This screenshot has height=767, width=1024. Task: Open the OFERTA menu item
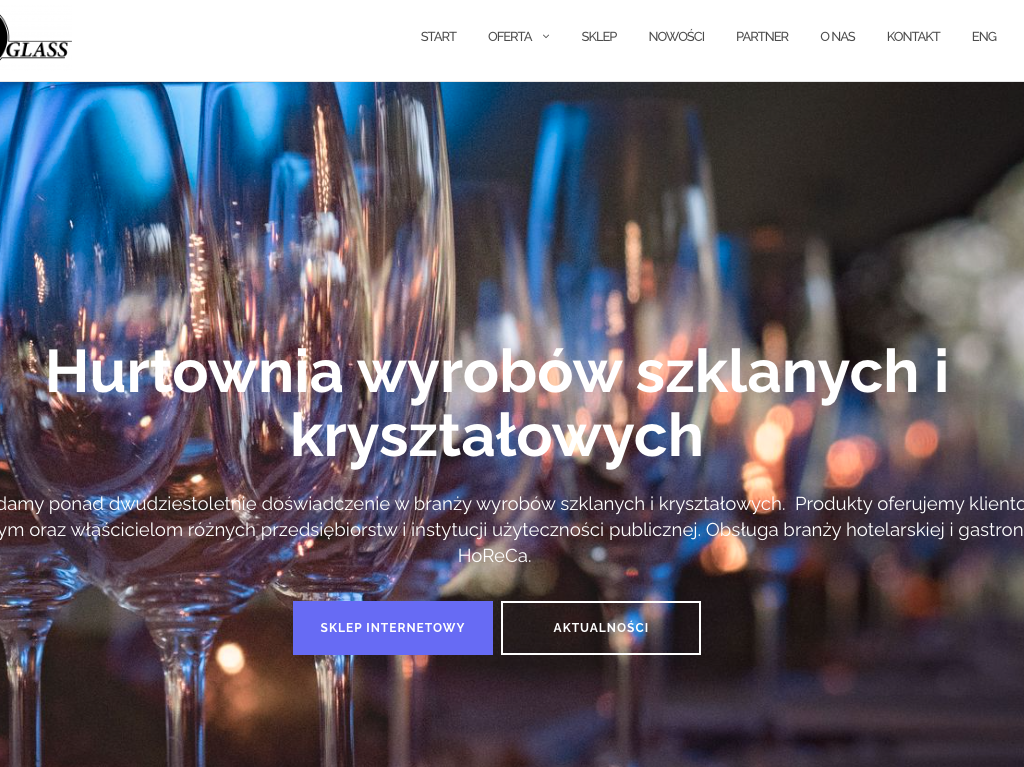[510, 37]
